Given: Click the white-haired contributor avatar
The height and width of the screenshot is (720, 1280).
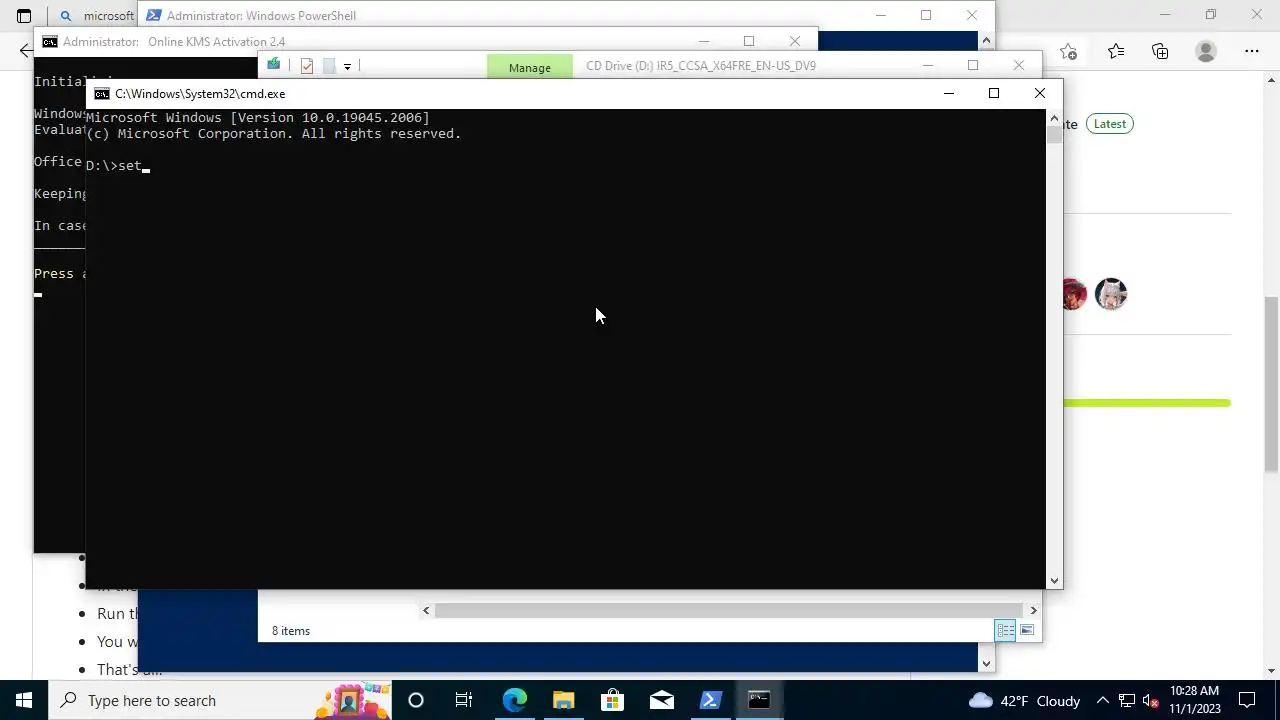Looking at the screenshot, I should click(x=1111, y=294).
